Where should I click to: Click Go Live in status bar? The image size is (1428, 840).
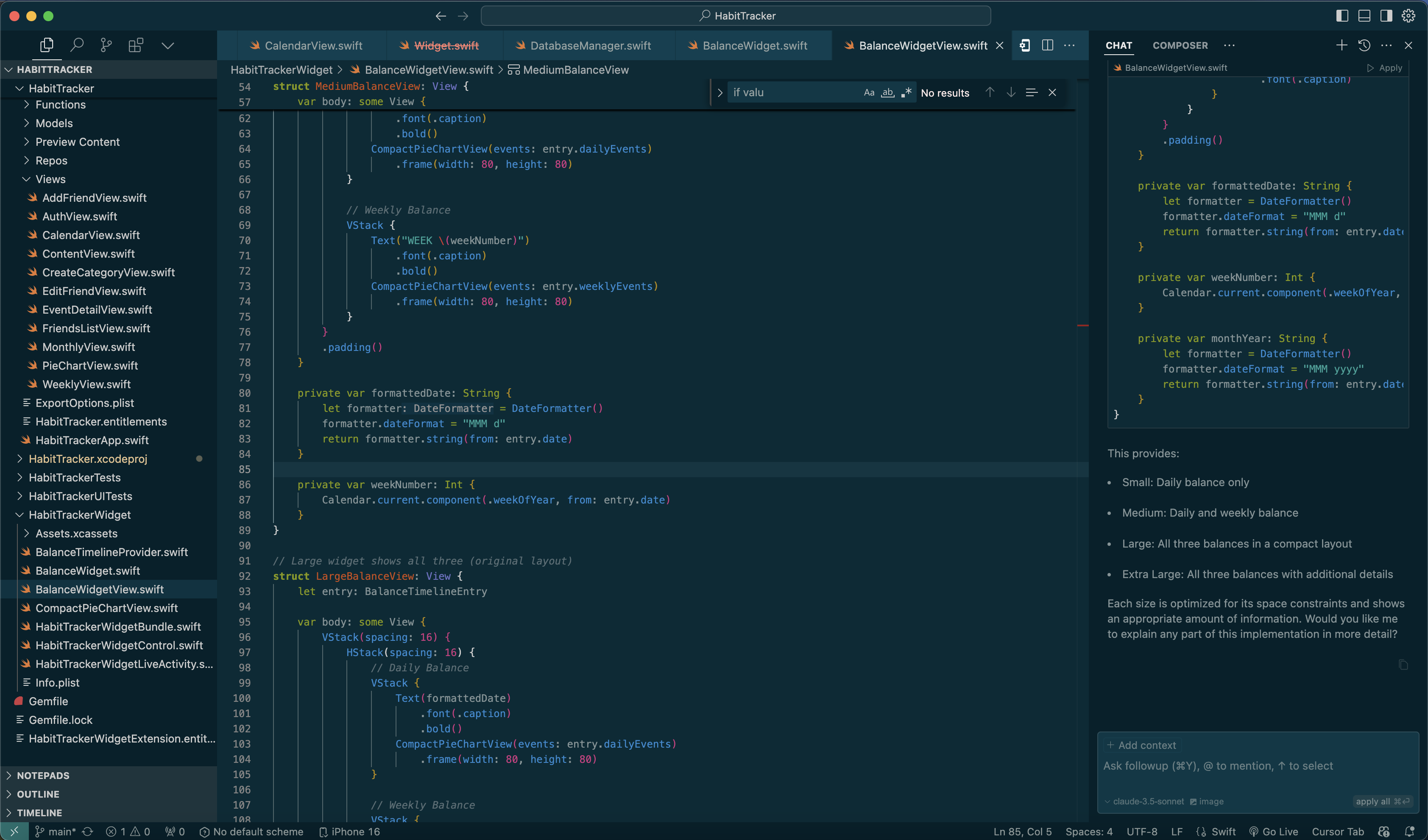coord(1273,832)
